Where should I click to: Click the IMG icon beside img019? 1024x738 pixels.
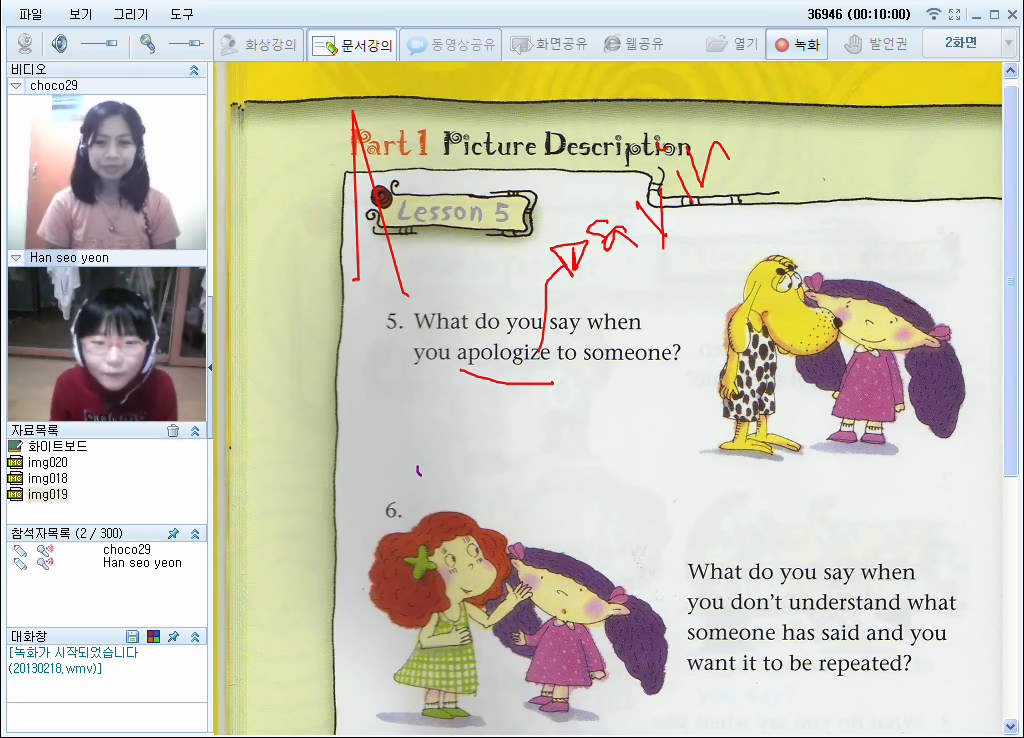[x=15, y=494]
